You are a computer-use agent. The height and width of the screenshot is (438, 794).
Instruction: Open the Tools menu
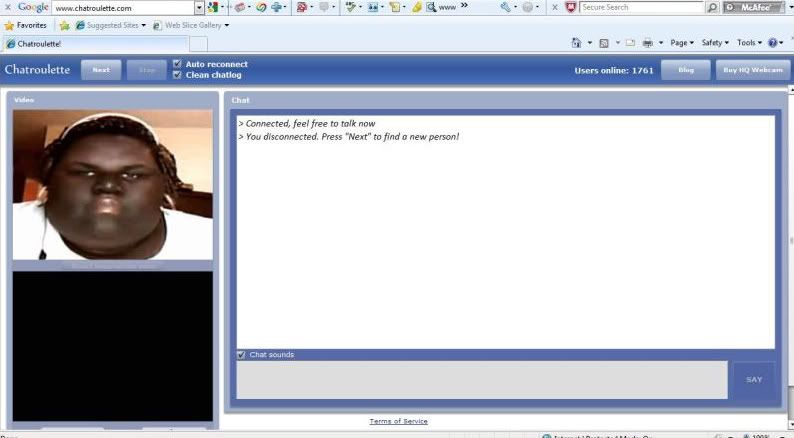pyautogui.click(x=749, y=43)
